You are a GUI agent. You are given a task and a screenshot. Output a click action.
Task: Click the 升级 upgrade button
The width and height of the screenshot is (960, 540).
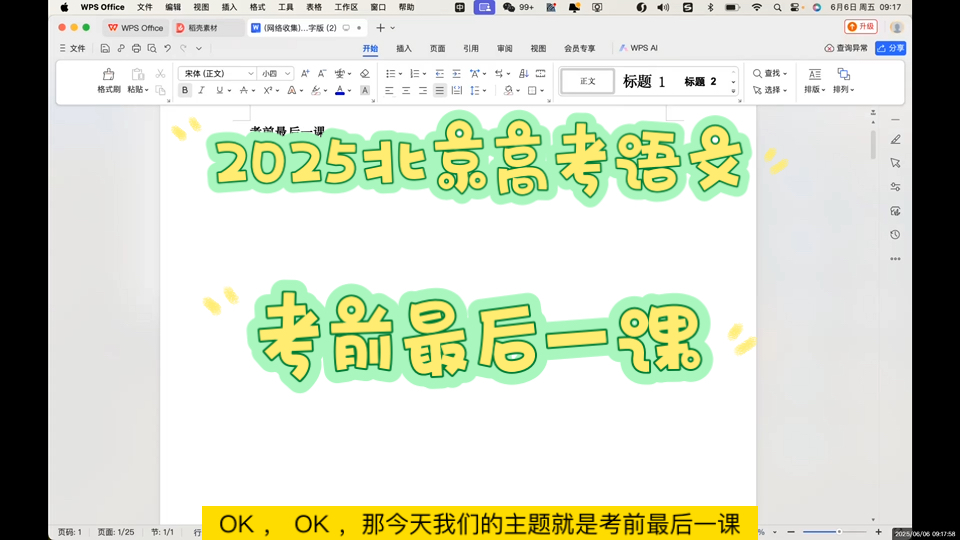861,27
